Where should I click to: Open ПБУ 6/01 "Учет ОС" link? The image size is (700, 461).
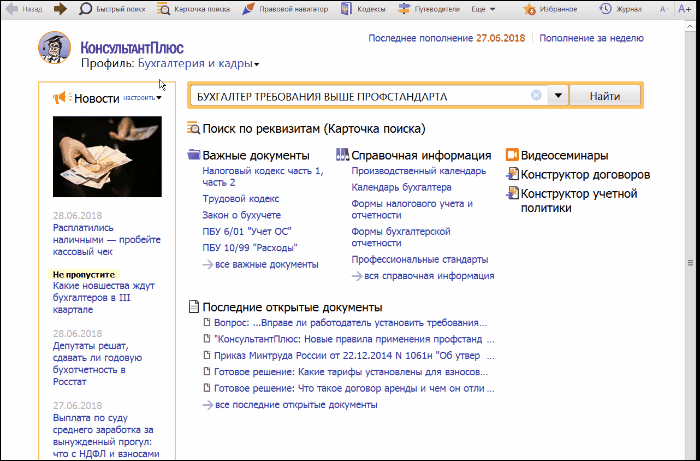point(247,231)
